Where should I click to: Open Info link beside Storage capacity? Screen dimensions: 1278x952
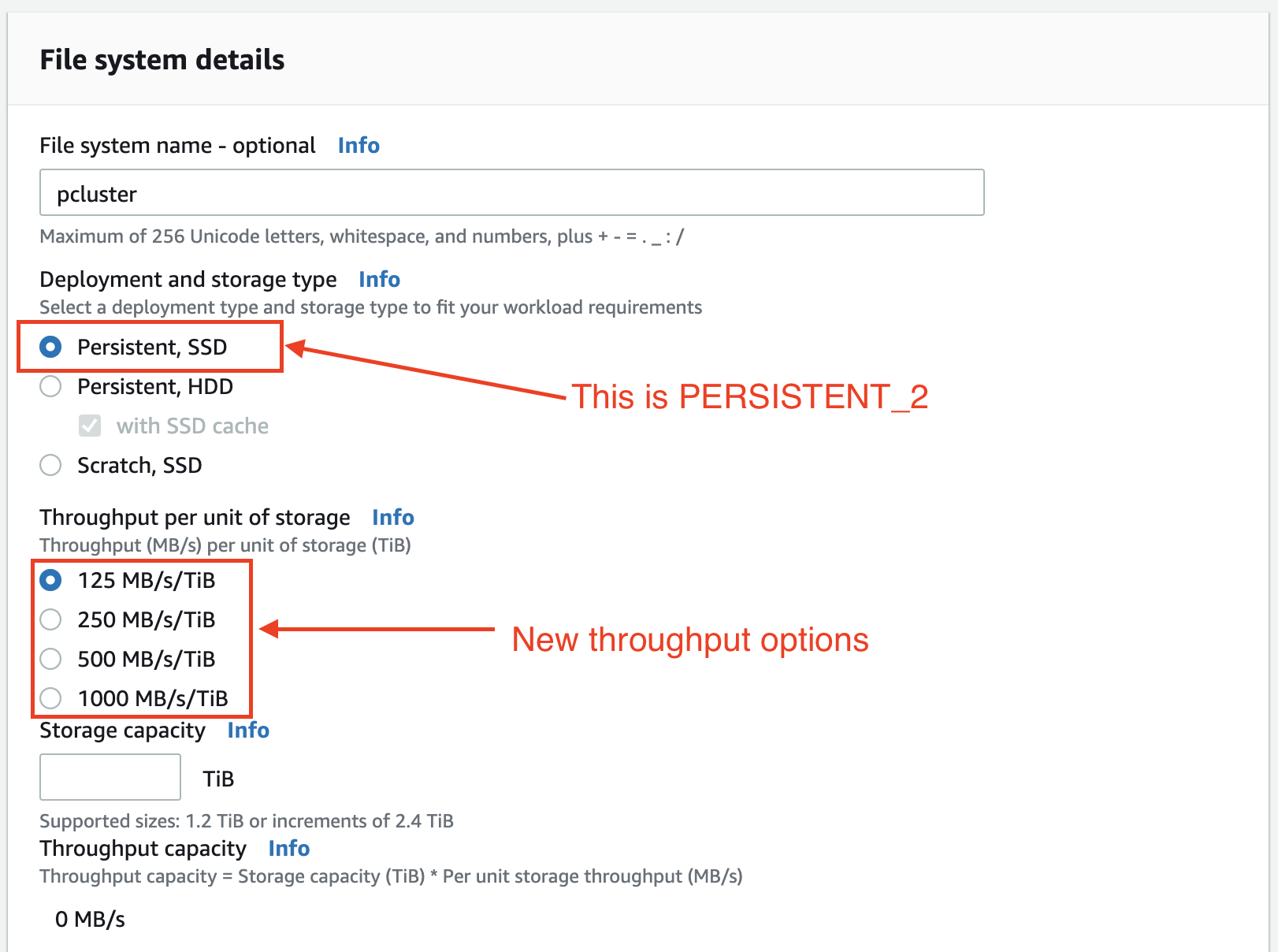point(248,731)
